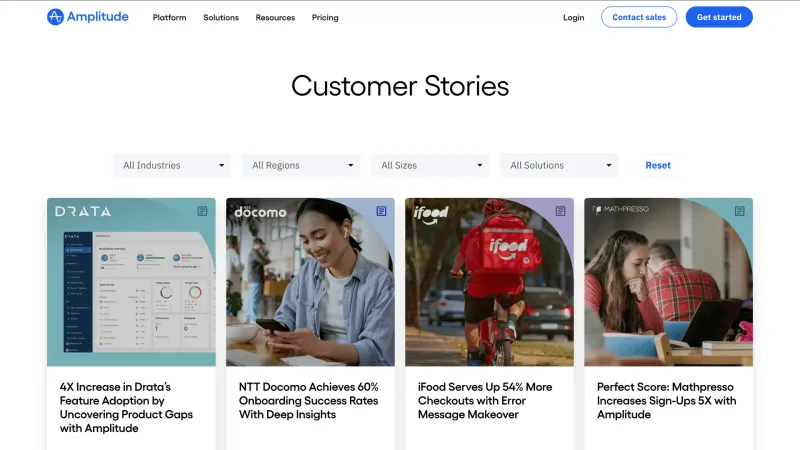Click the docomo logo on its card
The height and width of the screenshot is (450, 800).
point(260,212)
